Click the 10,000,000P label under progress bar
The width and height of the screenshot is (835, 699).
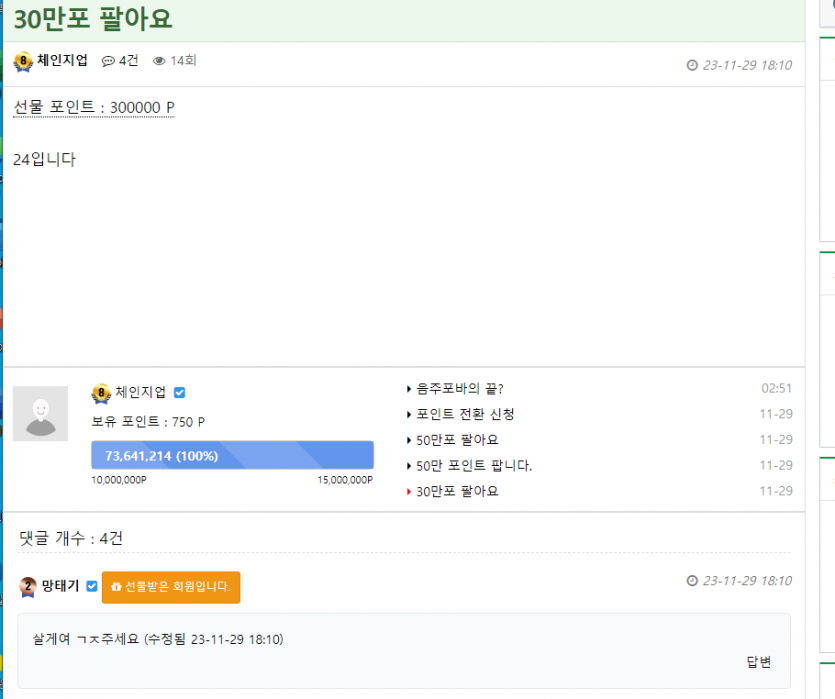click(119, 480)
